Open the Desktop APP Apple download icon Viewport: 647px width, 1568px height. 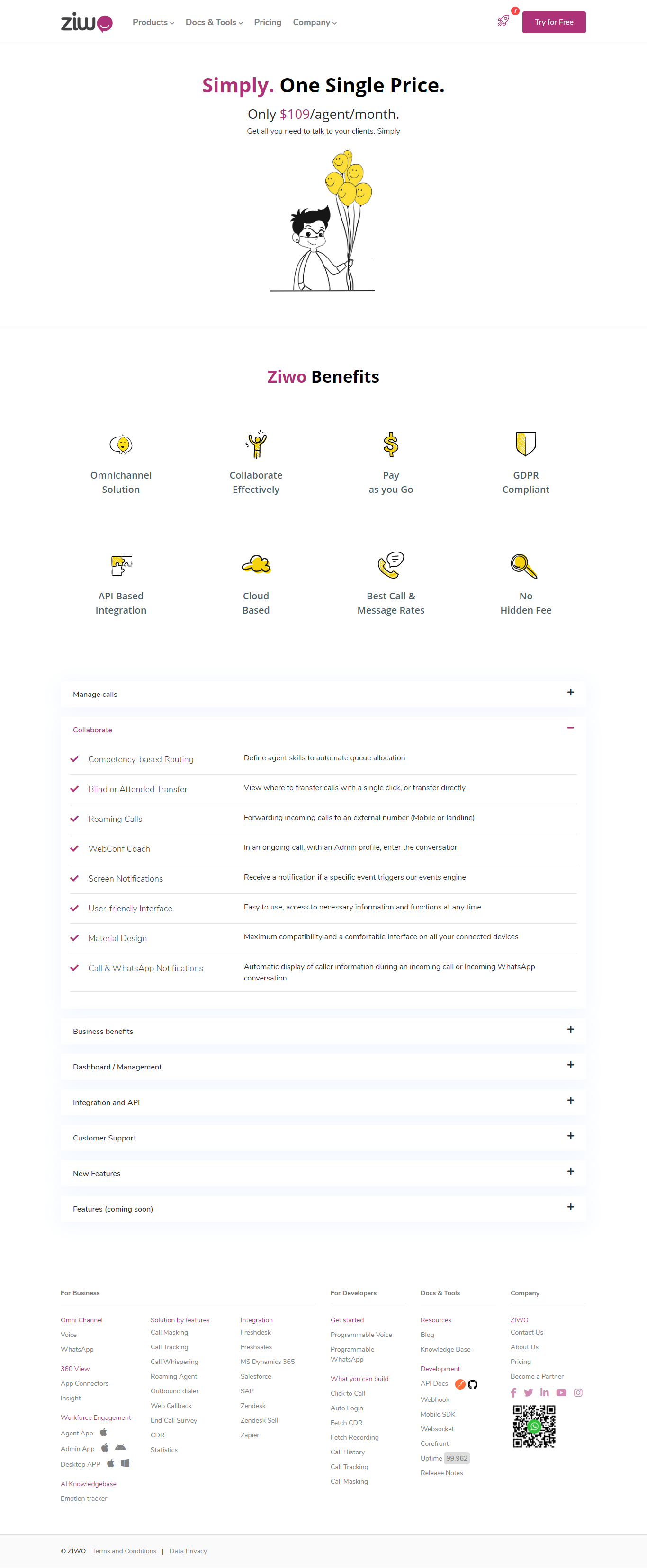110,1463
